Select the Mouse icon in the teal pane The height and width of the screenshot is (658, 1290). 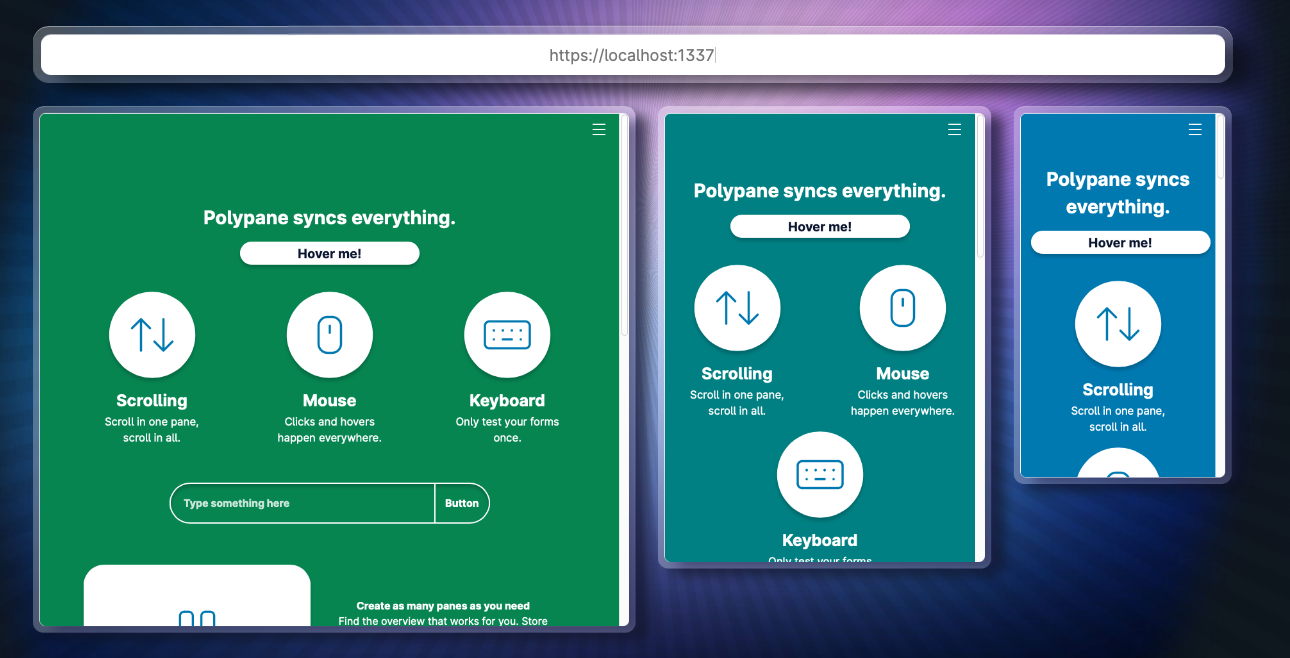tap(902, 308)
